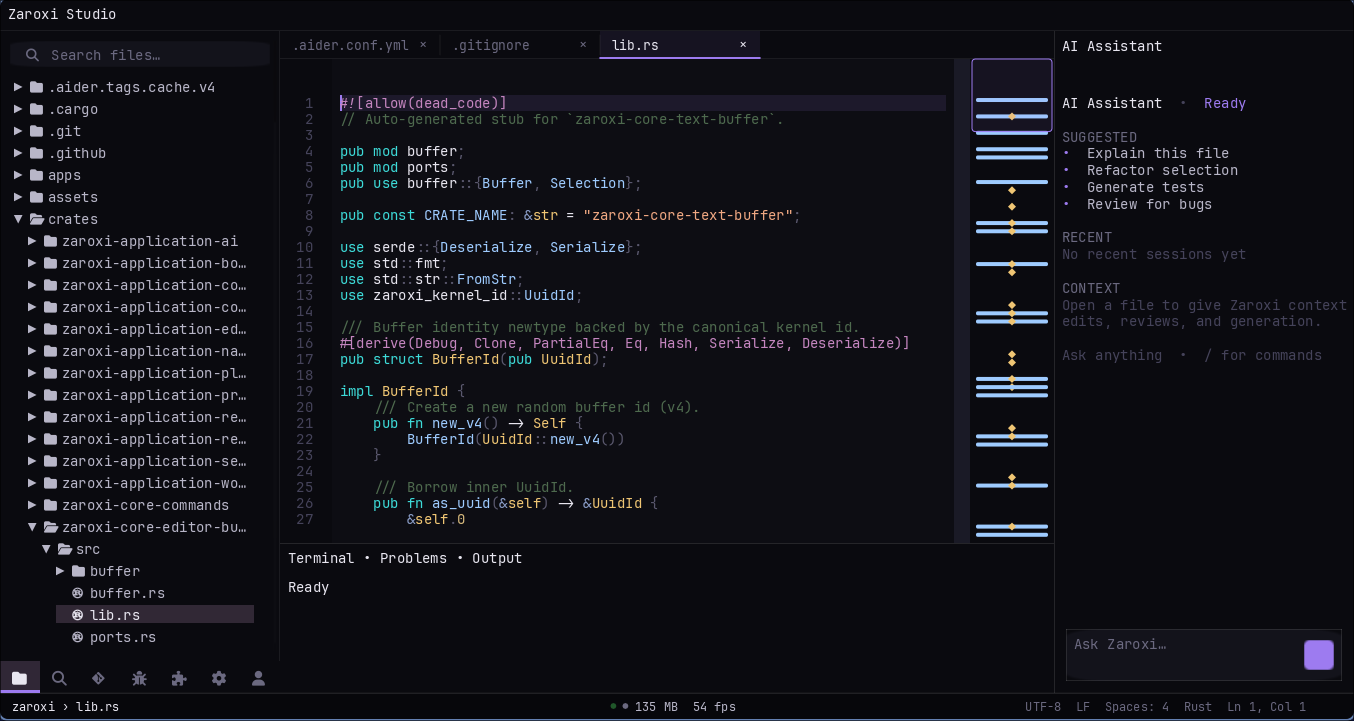Open the Debug bug icon
Screen dimensions: 1354x721
(139, 677)
